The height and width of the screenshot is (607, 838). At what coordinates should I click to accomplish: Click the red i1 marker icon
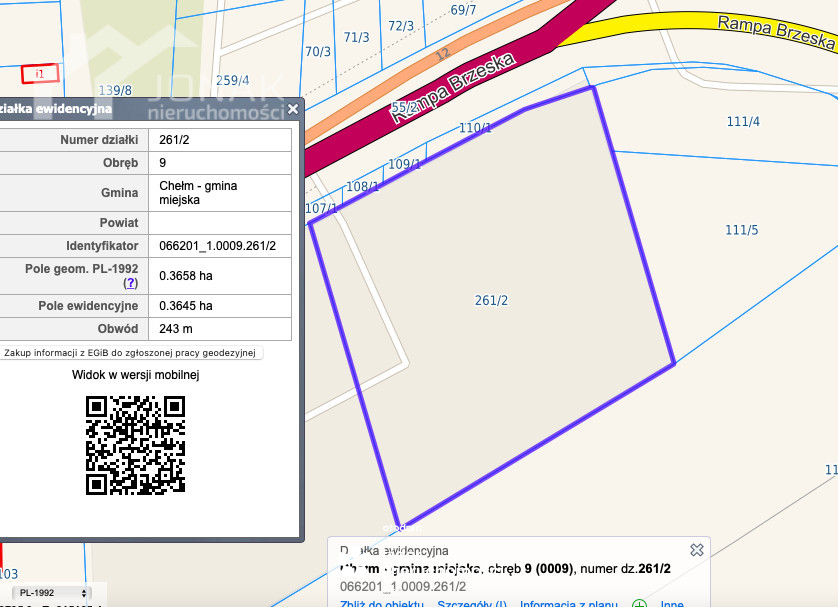point(40,73)
